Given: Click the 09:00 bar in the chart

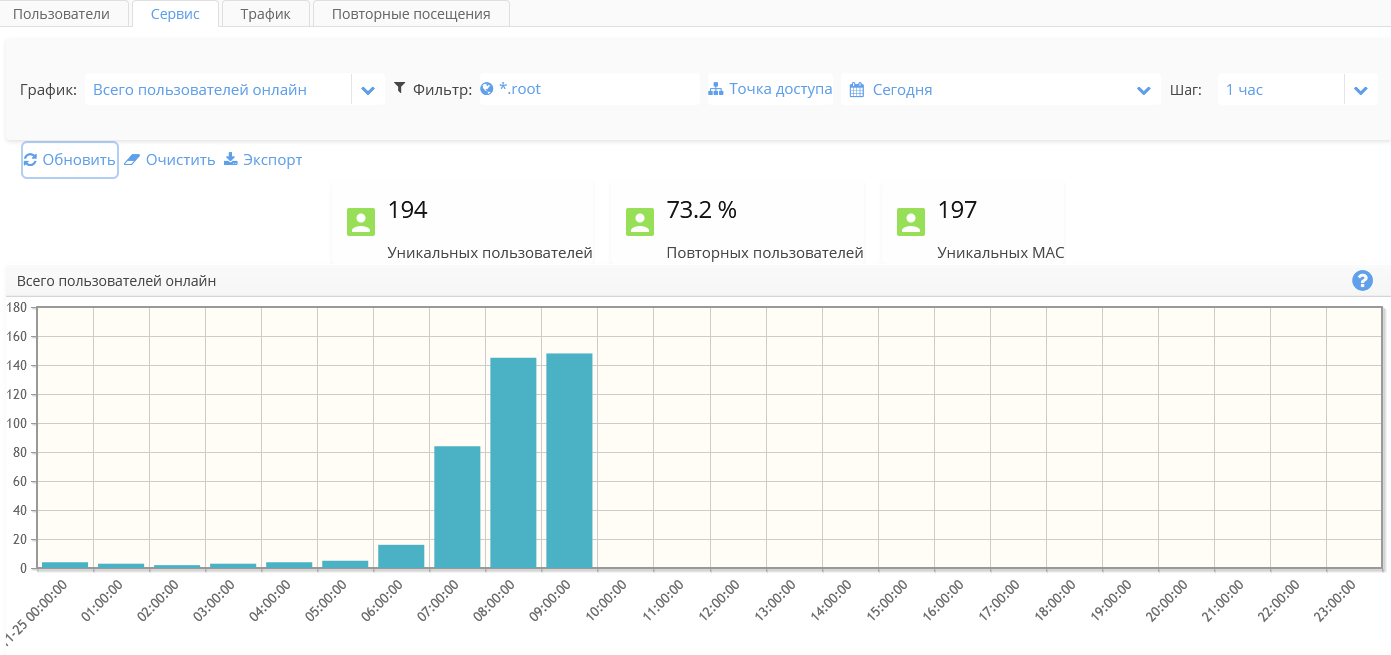Looking at the screenshot, I should (x=569, y=460).
